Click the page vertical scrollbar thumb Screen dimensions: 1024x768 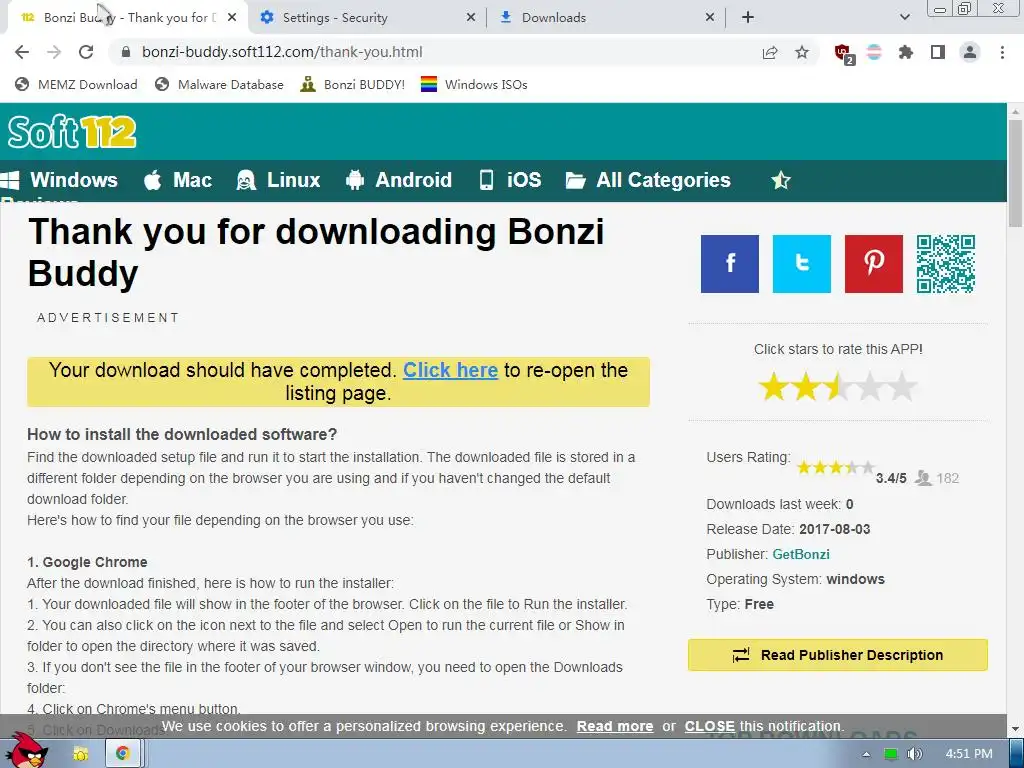click(x=1016, y=174)
